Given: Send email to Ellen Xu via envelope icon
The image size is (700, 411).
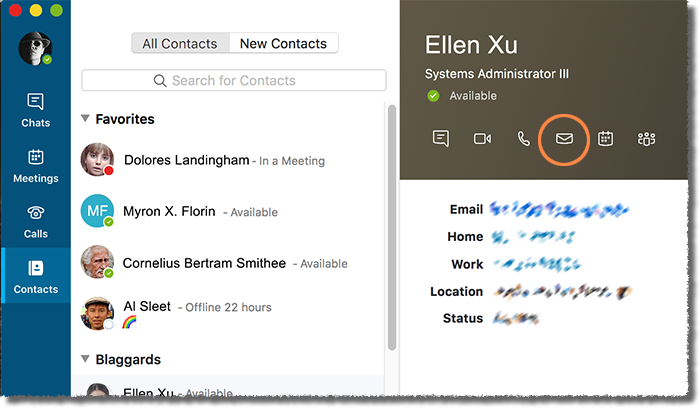Looking at the screenshot, I should pyautogui.click(x=564, y=139).
